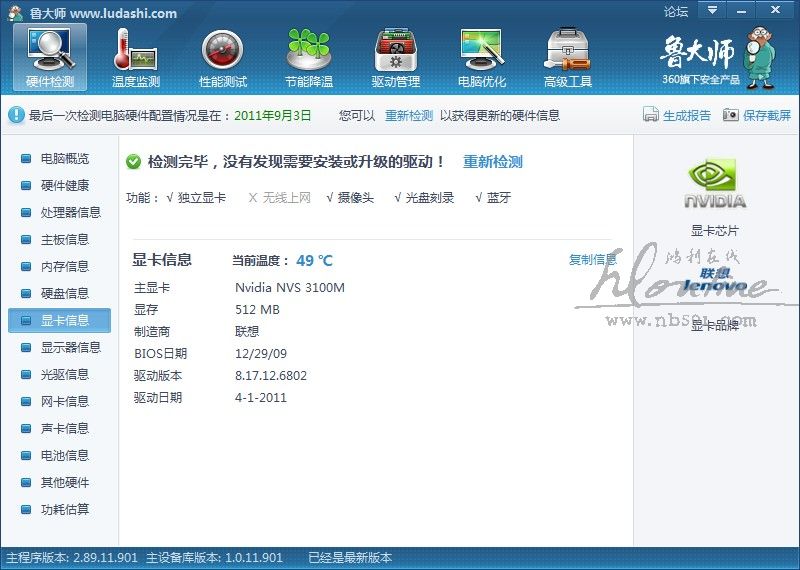This screenshot has width=800, height=570.
Task: Open 高级工具 advanced toolbox icon
Action: pyautogui.click(x=568, y=58)
